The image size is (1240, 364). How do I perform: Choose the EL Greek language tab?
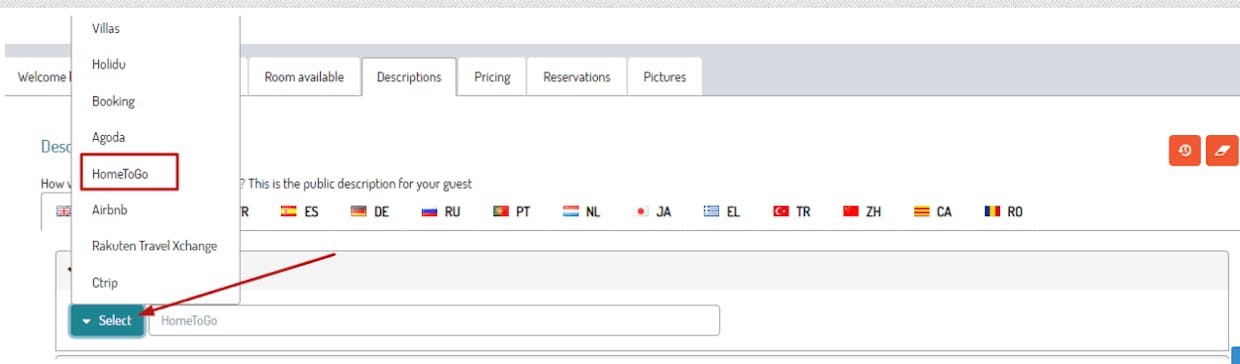coord(722,212)
